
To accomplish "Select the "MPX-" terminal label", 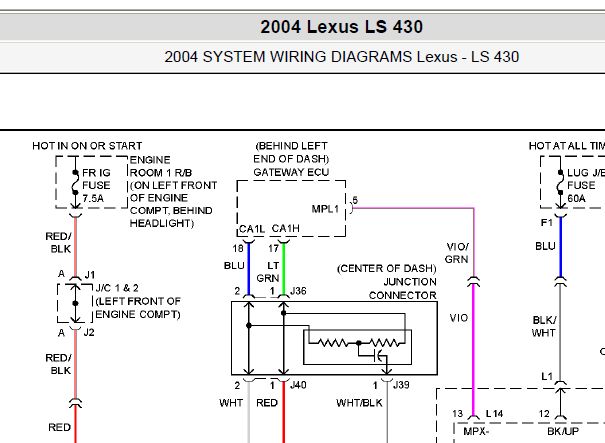I will coord(476,431).
